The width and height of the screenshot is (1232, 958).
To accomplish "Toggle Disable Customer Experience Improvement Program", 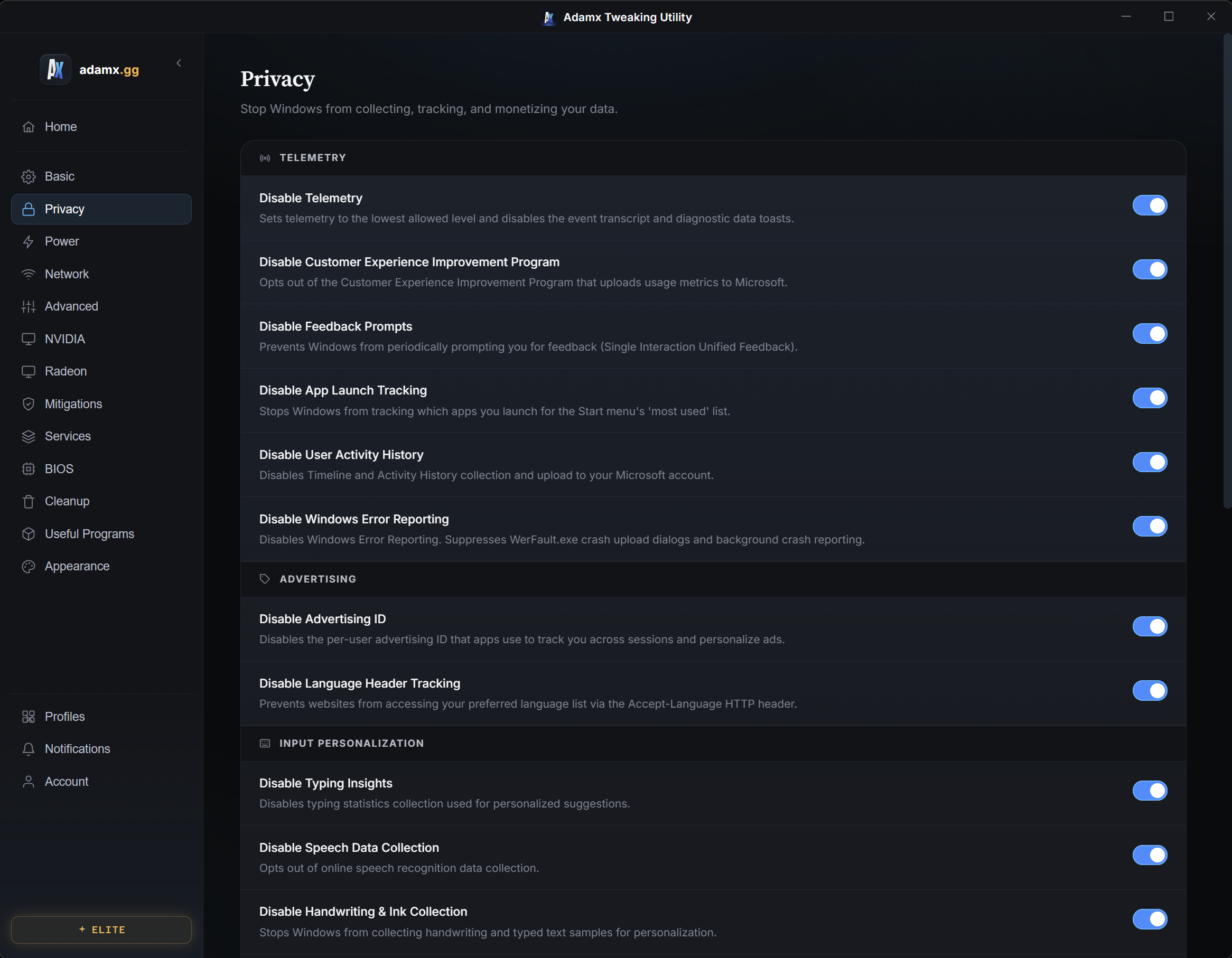I will 1150,269.
